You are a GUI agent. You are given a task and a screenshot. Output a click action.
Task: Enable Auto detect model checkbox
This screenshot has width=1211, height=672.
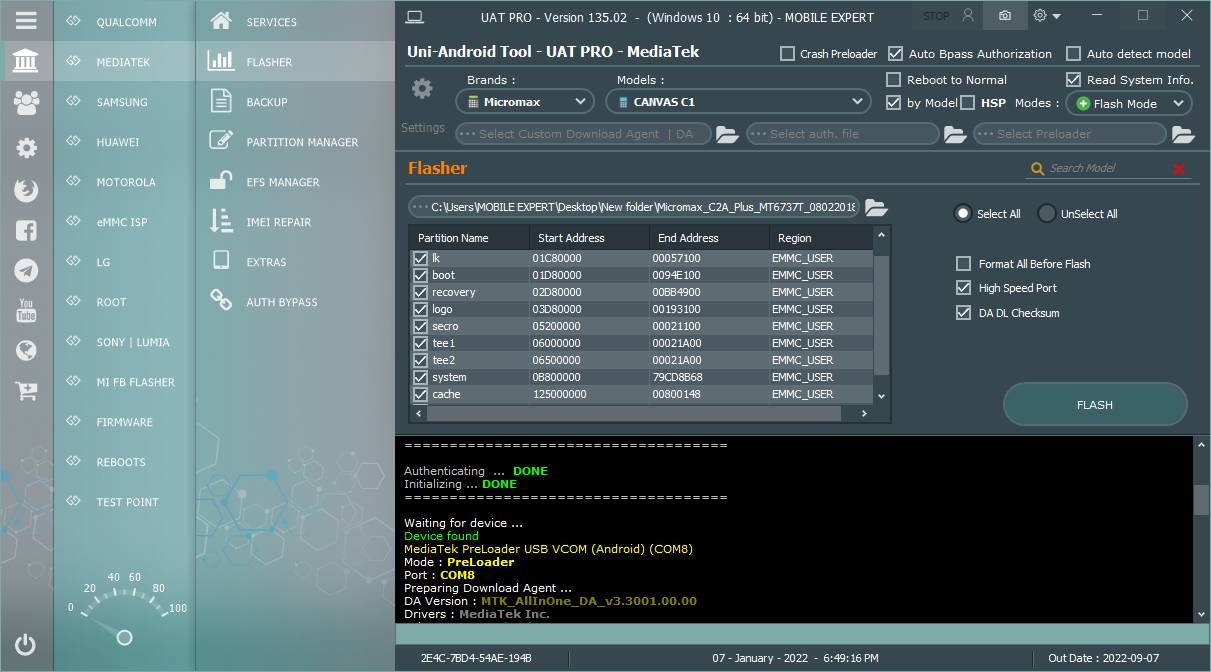[1074, 54]
